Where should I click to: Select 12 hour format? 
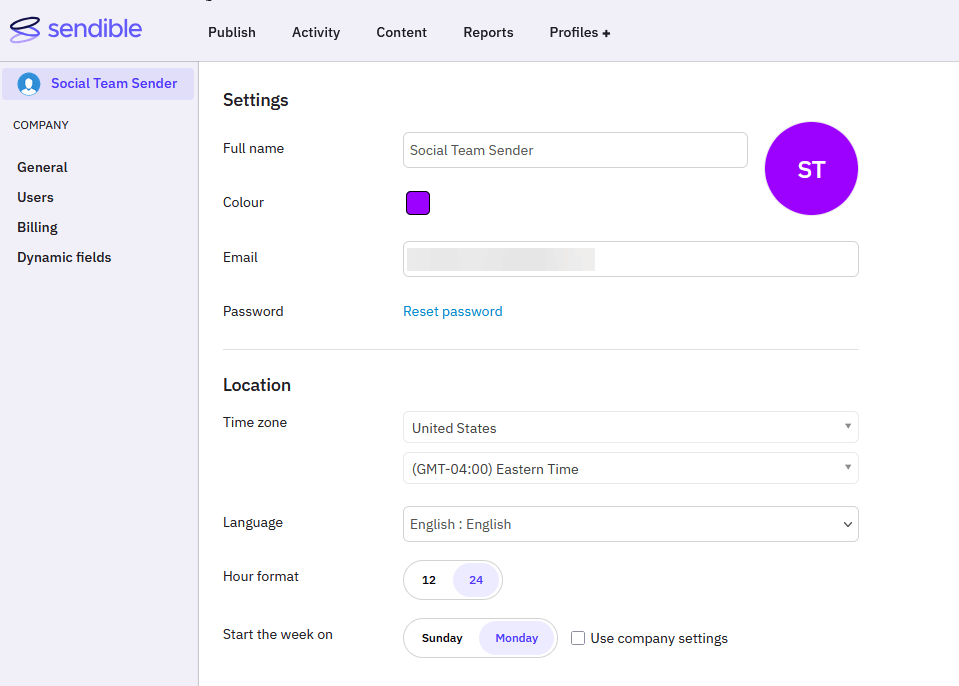coord(429,580)
